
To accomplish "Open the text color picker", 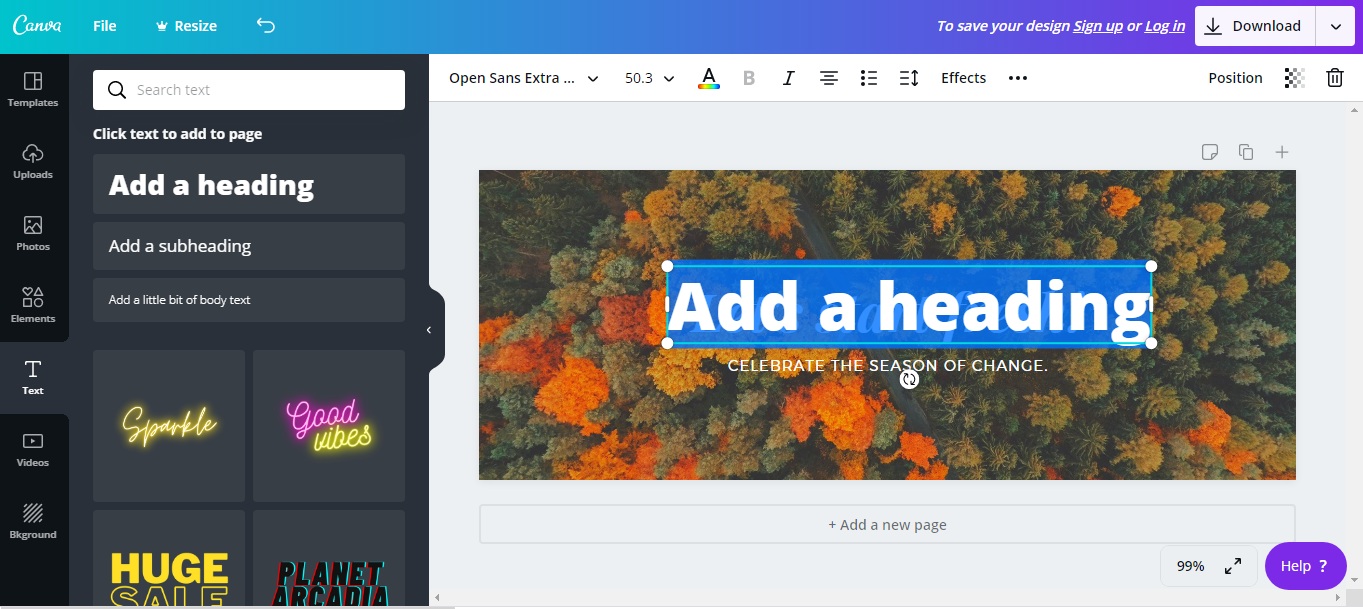I will point(709,78).
